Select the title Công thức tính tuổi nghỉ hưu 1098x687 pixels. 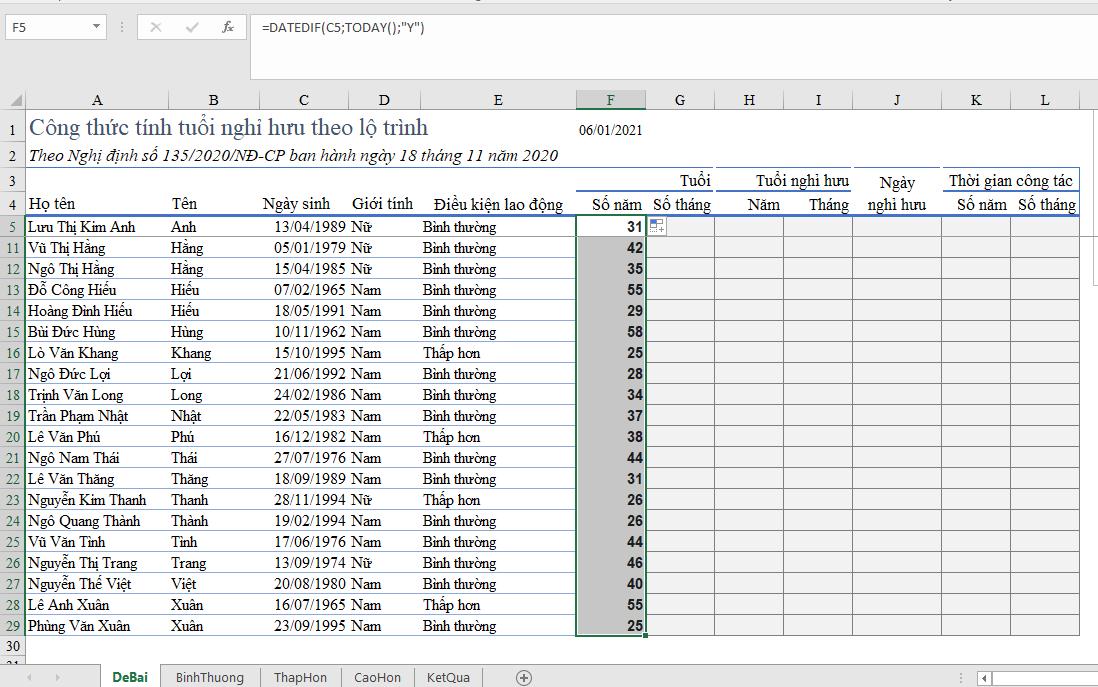click(228, 128)
